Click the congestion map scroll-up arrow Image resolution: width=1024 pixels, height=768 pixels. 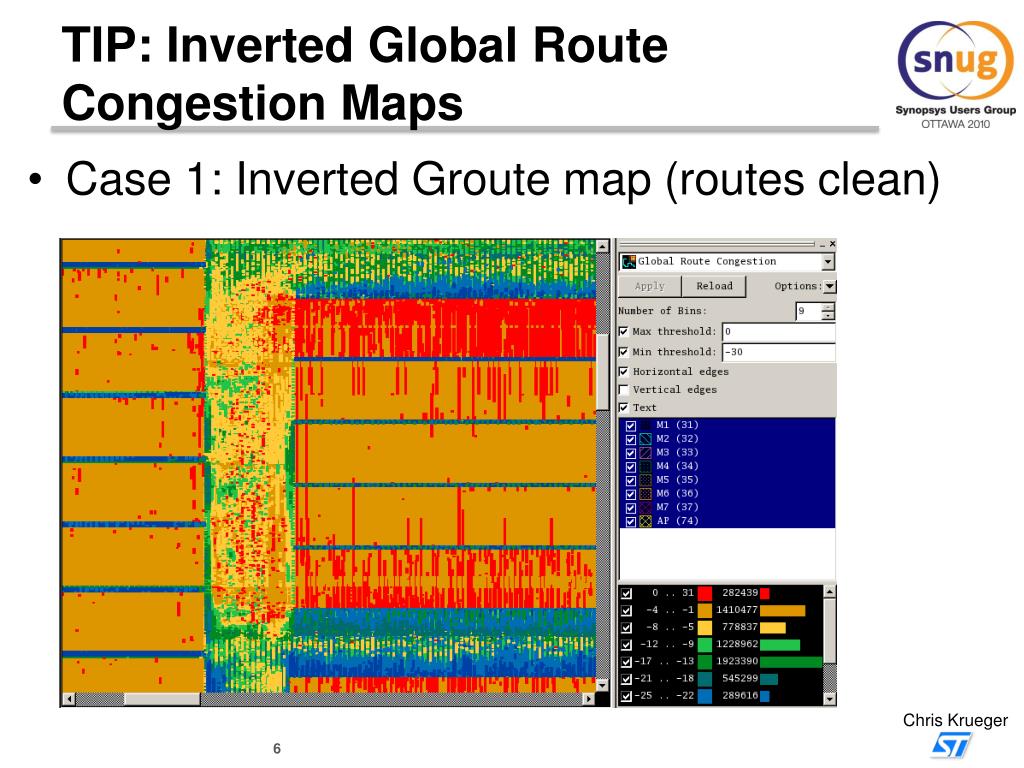click(602, 246)
